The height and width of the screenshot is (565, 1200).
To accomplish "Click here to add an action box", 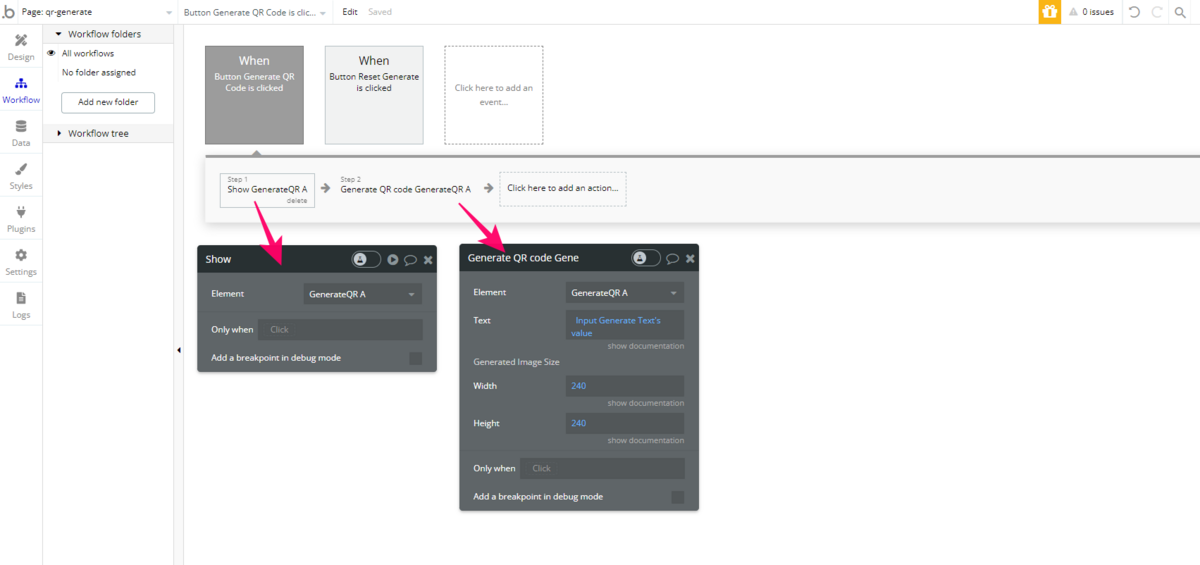I will coord(563,188).
